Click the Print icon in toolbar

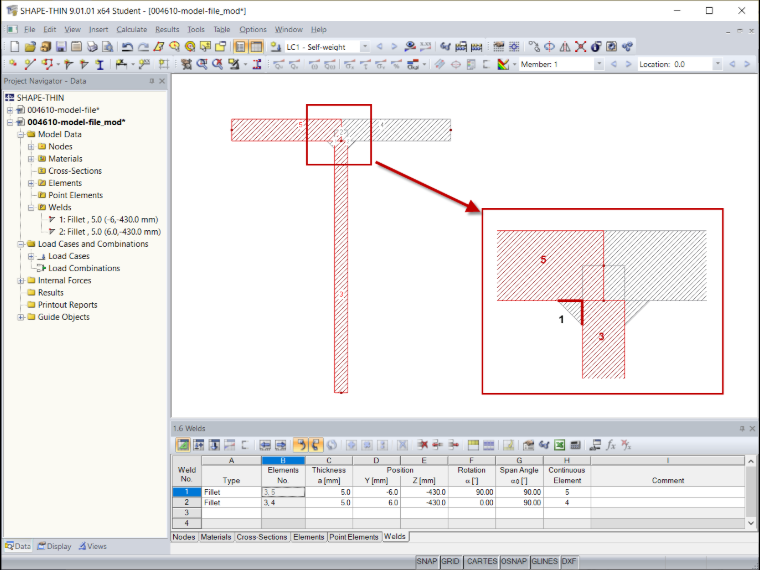pyautogui.click(x=92, y=47)
